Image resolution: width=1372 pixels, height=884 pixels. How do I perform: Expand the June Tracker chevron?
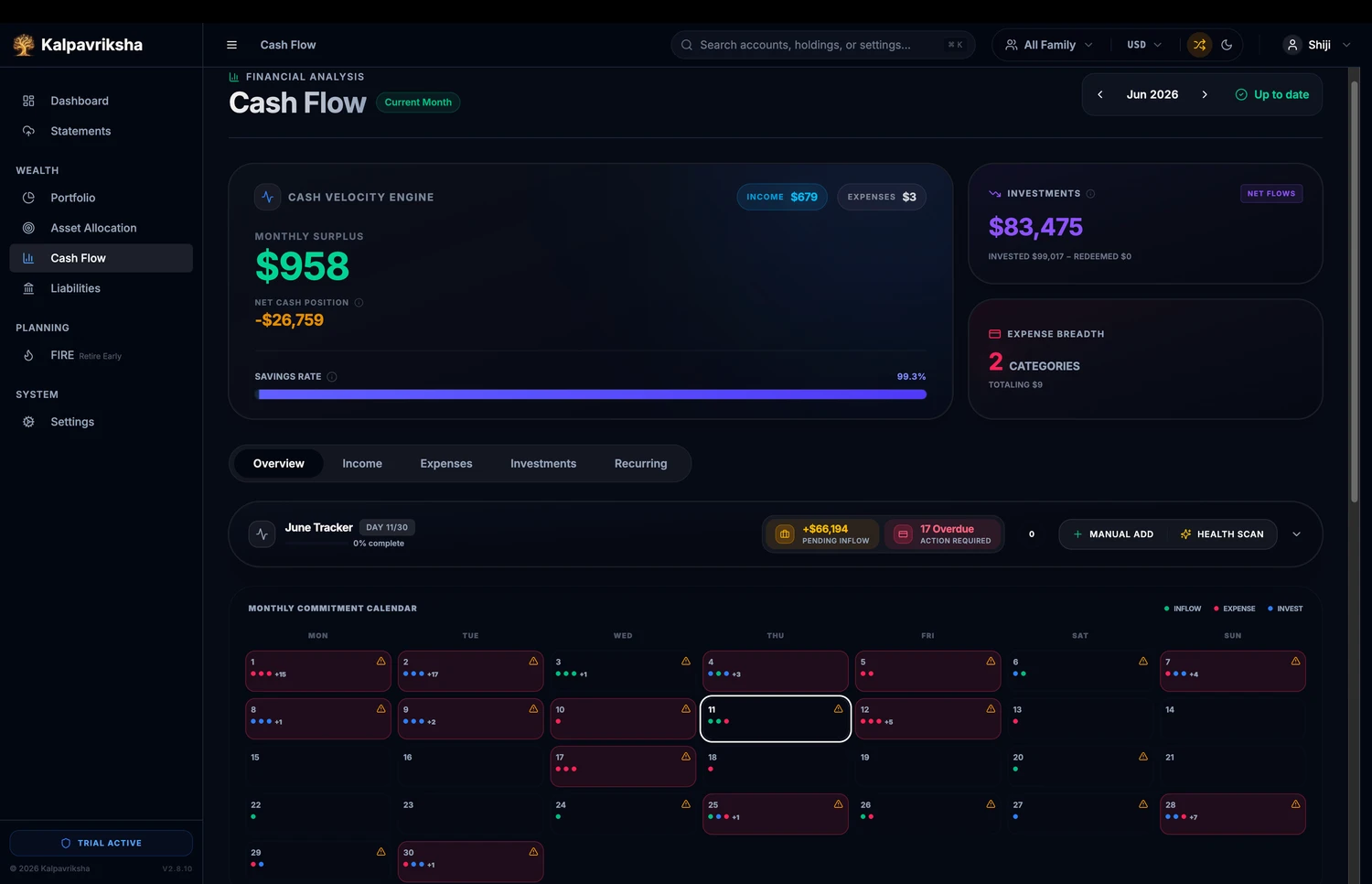point(1296,534)
